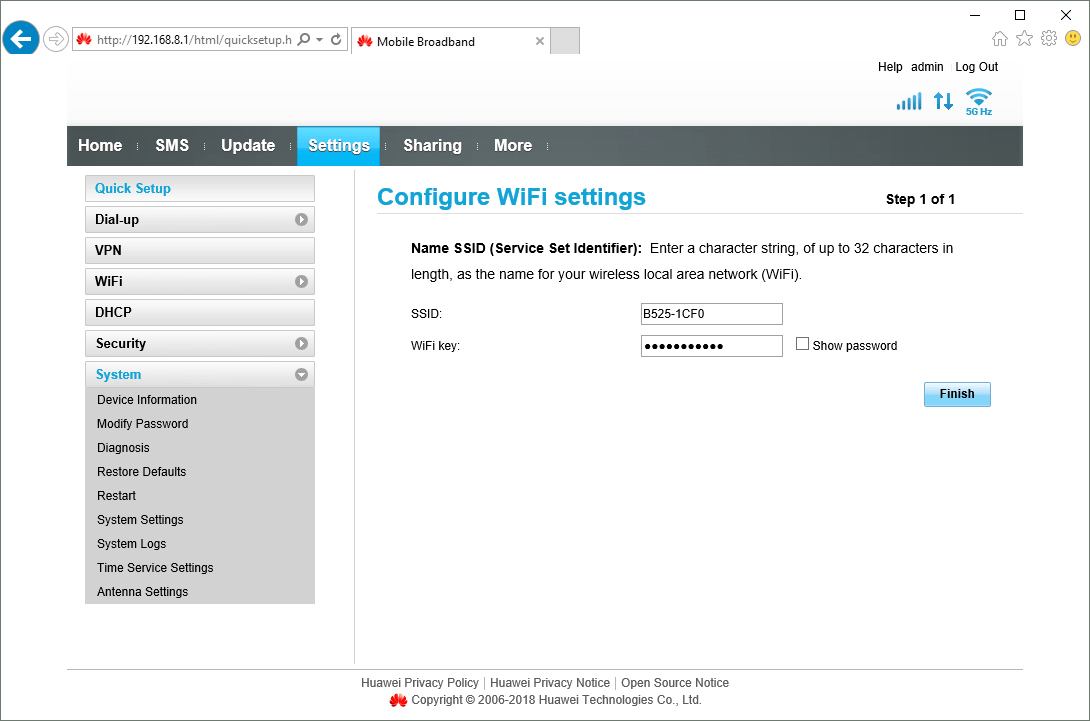1090x721 pixels.
Task: Open the Huawei Privacy Policy link
Action: [419, 682]
